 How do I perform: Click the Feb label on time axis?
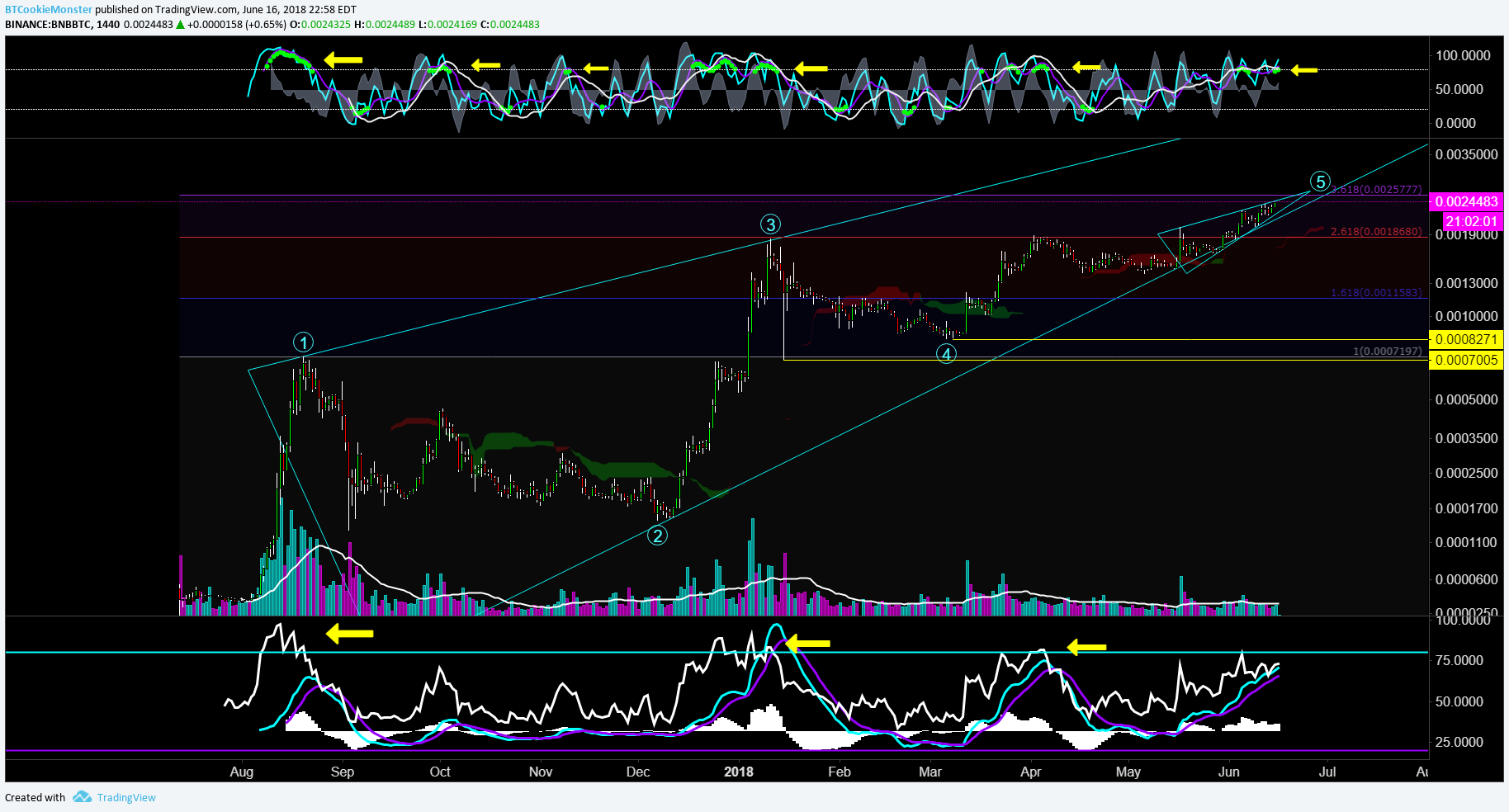(840, 772)
